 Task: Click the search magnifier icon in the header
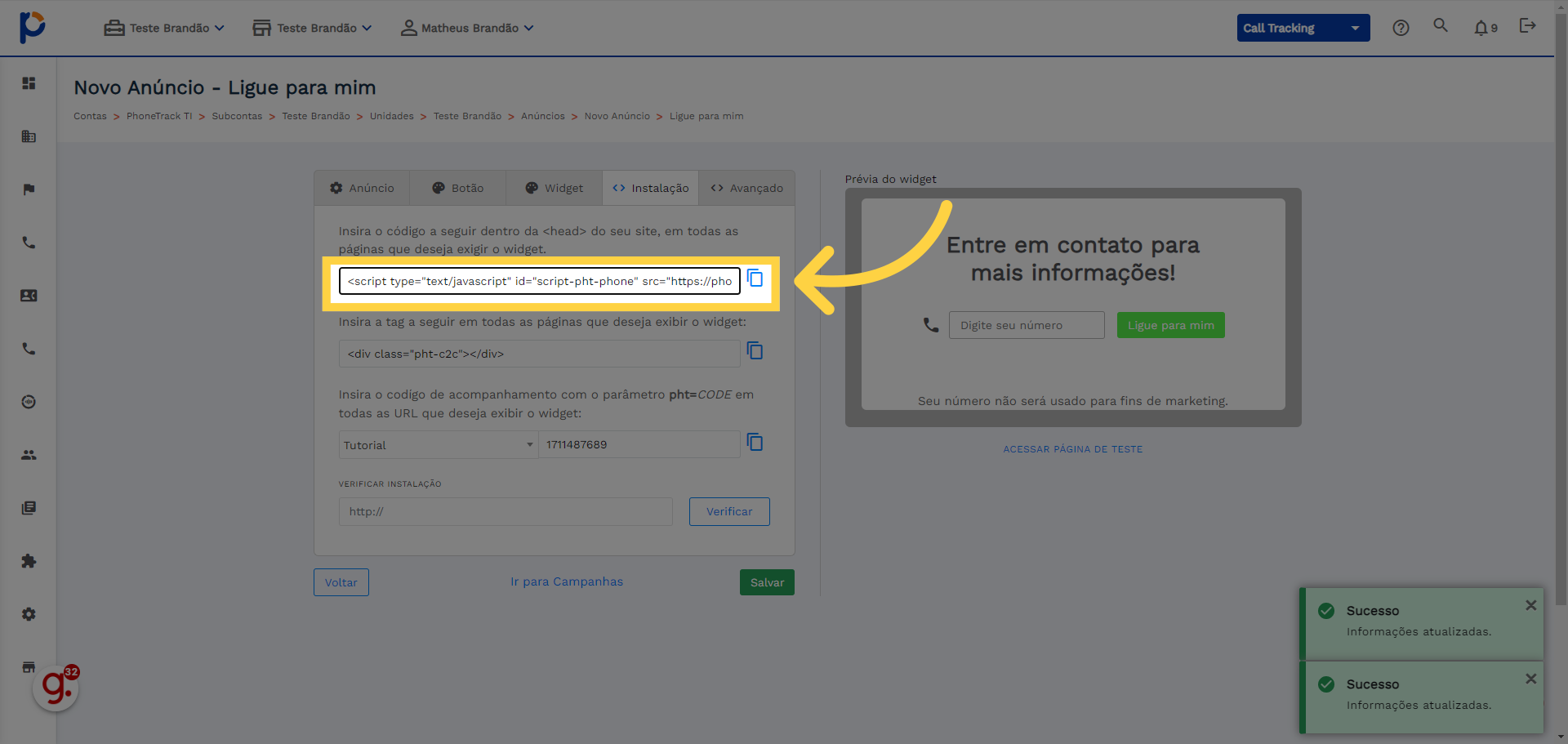pyautogui.click(x=1441, y=25)
